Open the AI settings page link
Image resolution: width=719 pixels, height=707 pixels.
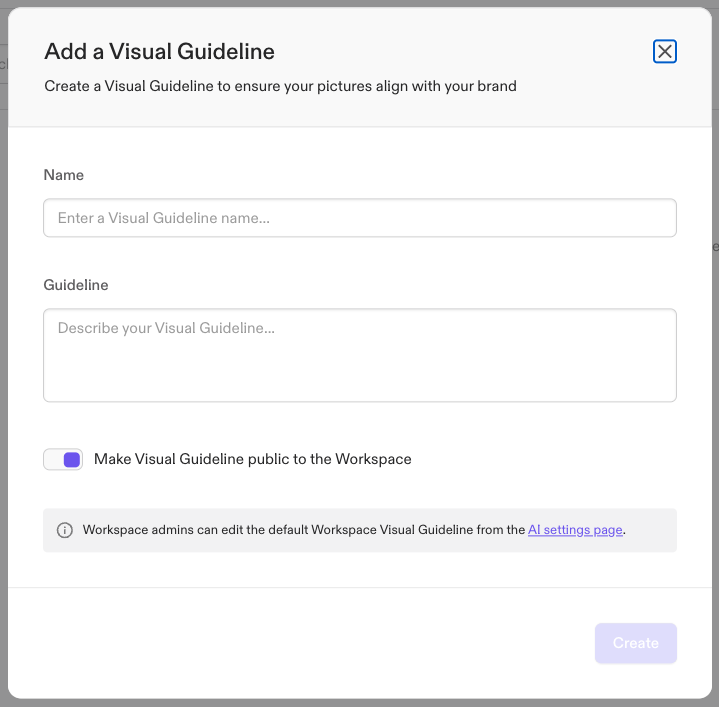coord(575,530)
